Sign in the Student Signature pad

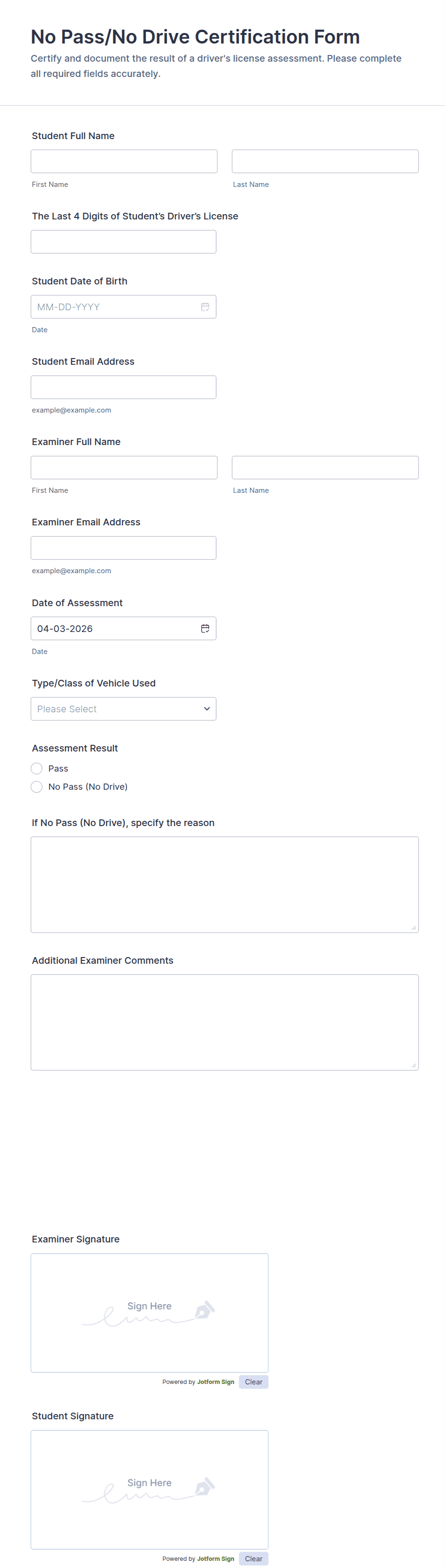point(149,1489)
